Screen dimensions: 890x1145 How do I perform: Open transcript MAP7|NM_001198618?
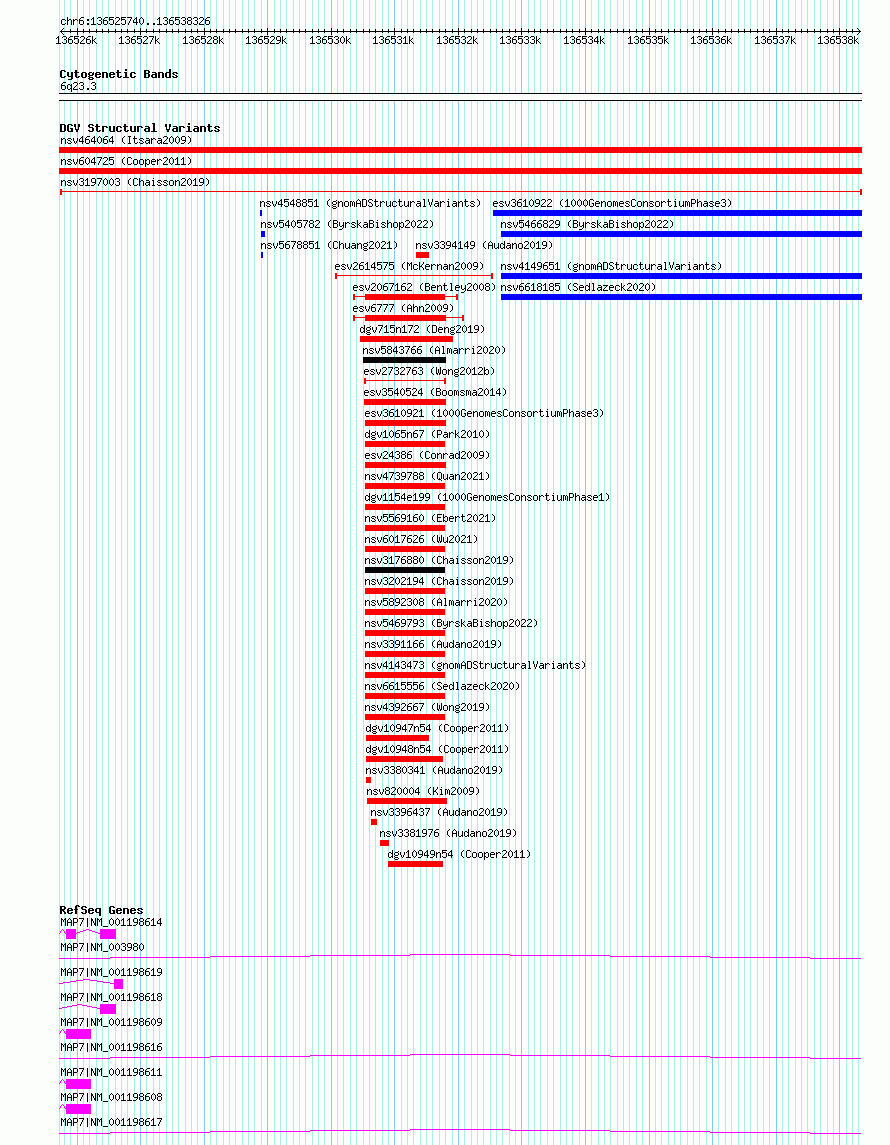[x=111, y=997]
